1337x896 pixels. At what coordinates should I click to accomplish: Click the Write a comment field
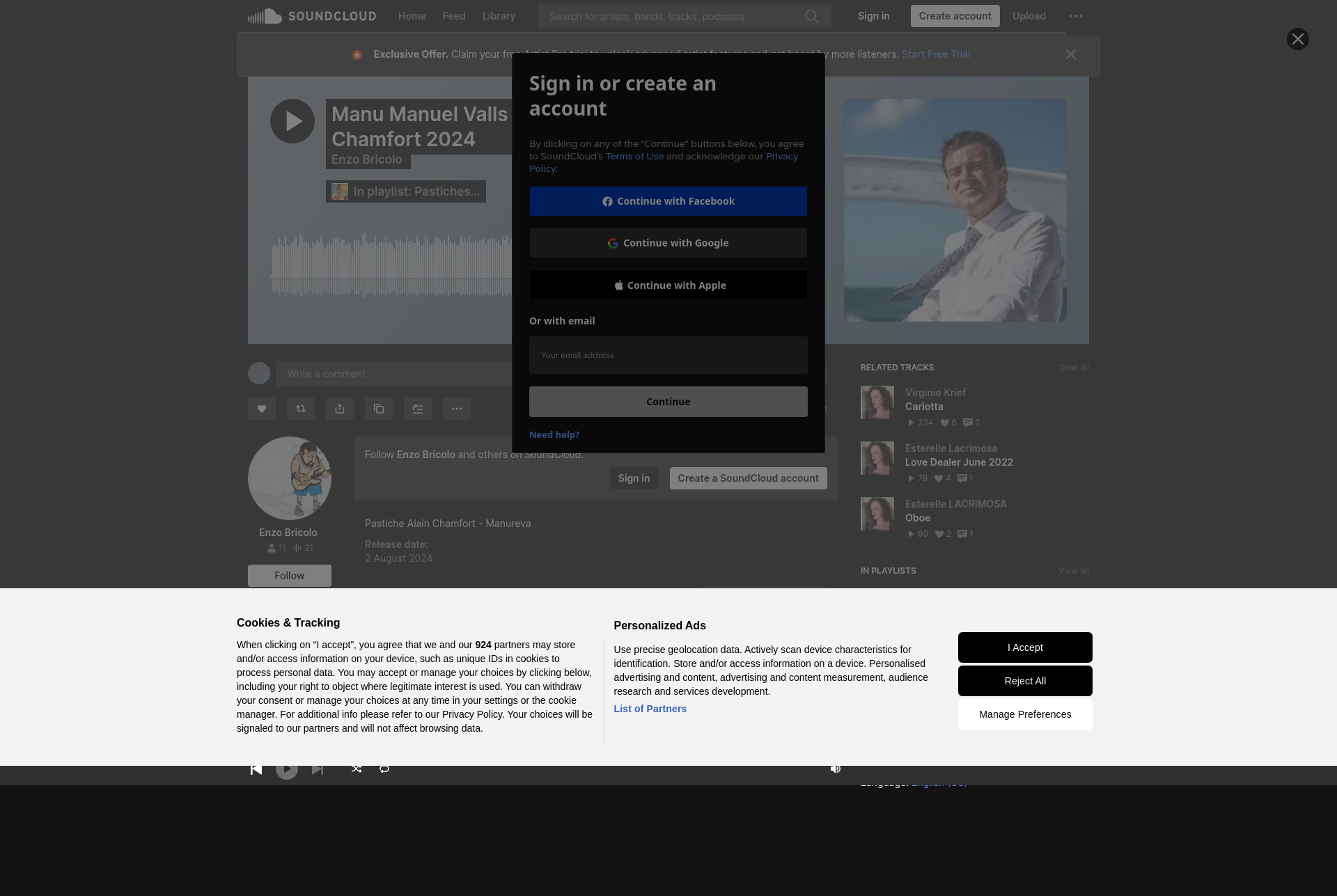point(393,374)
